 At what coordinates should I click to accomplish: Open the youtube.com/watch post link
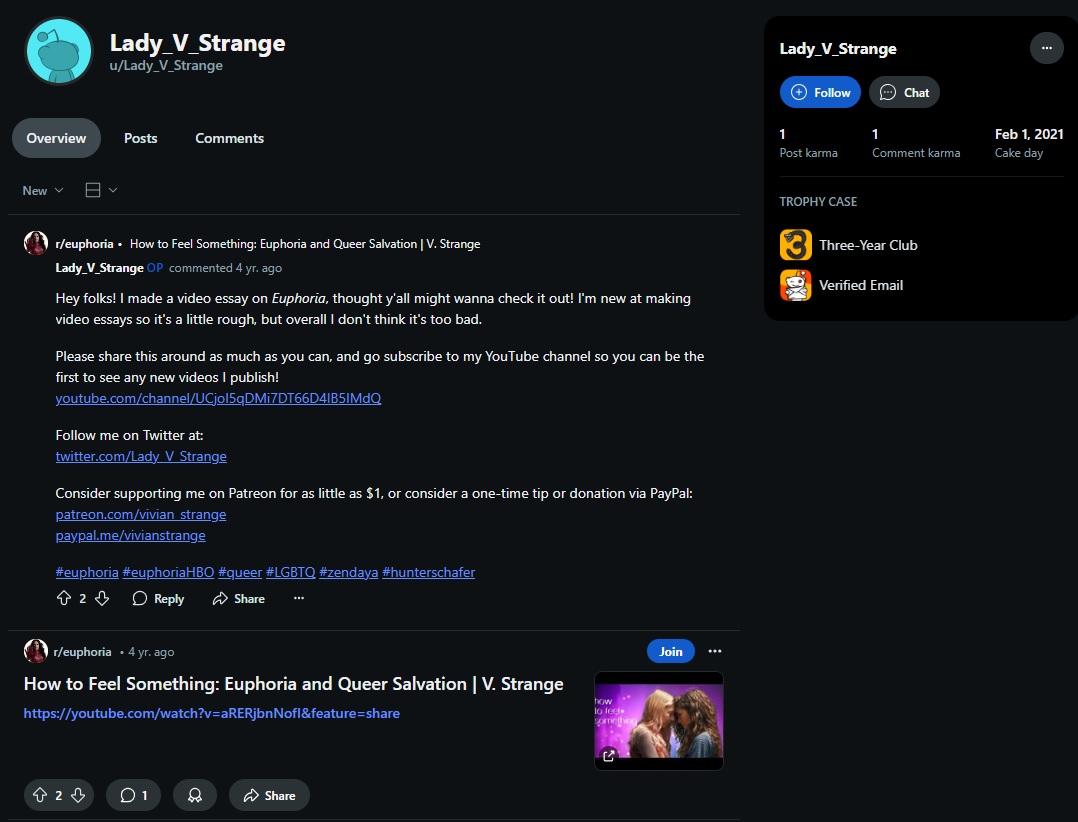(x=212, y=713)
